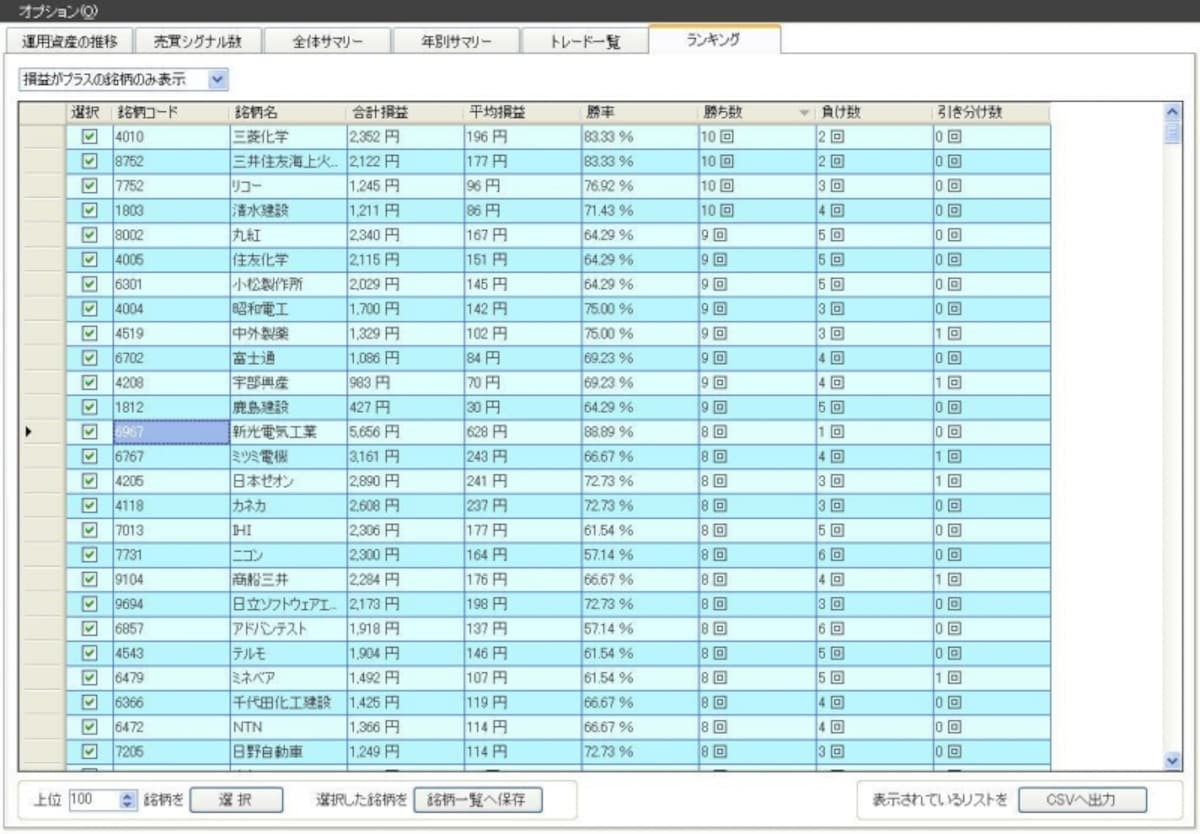This screenshot has width=1200, height=834.
Task: Uncheck the checkbox for 7205 日野自動車
Action: (x=90, y=751)
